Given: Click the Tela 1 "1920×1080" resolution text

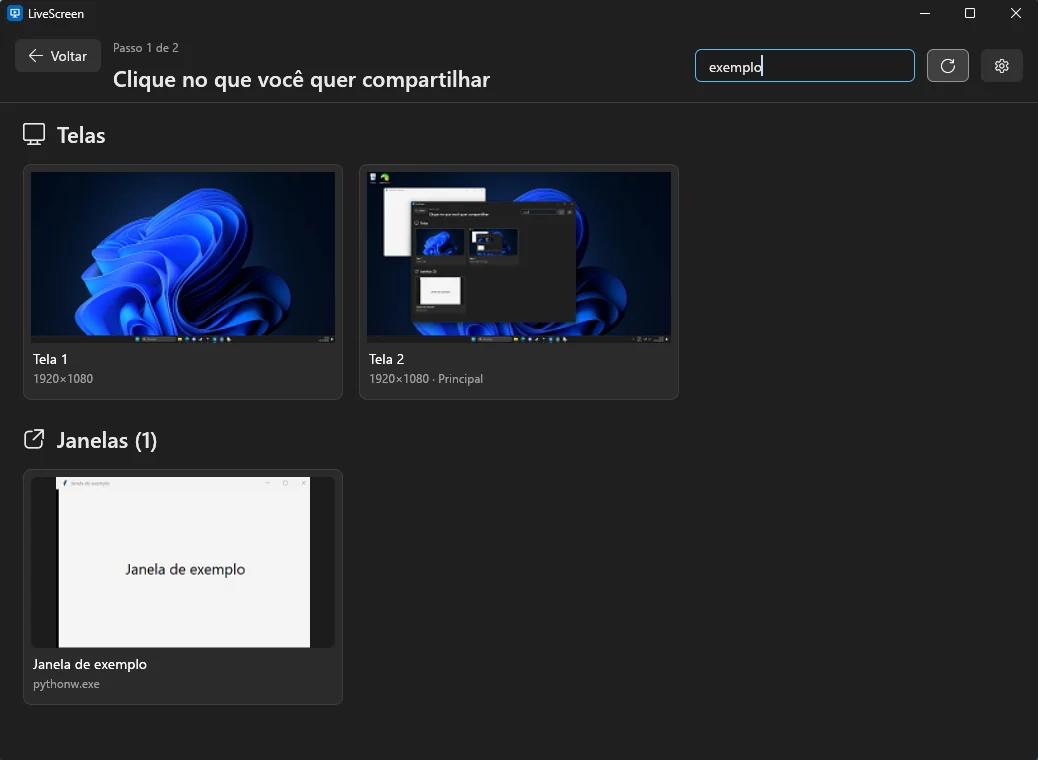Looking at the screenshot, I should (x=63, y=379).
